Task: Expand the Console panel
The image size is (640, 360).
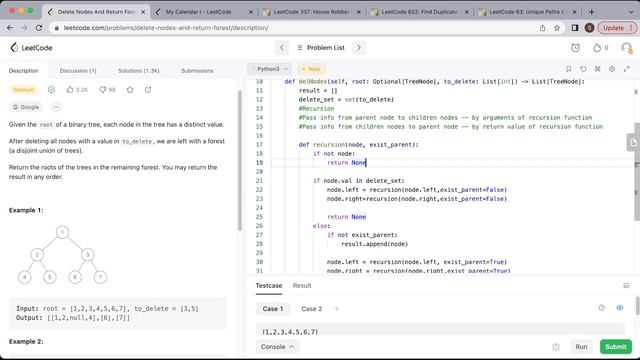Action: [x=277, y=347]
